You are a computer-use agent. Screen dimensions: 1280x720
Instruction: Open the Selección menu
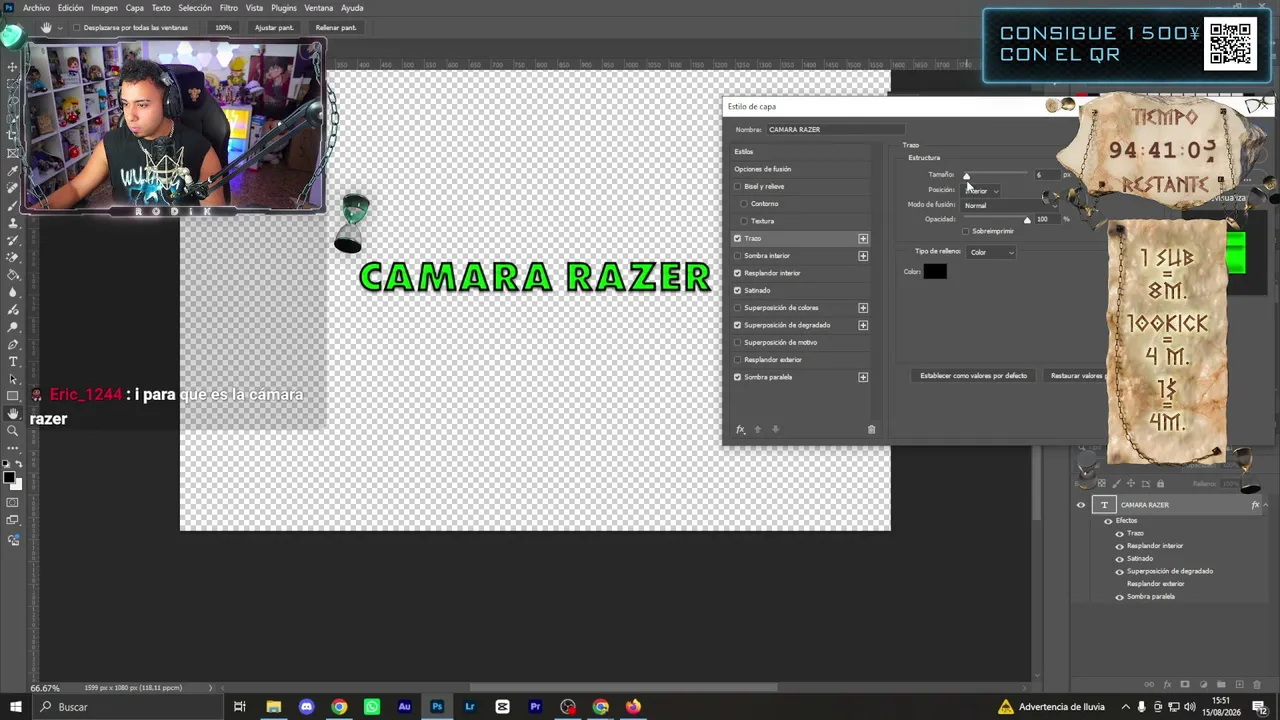tap(195, 8)
